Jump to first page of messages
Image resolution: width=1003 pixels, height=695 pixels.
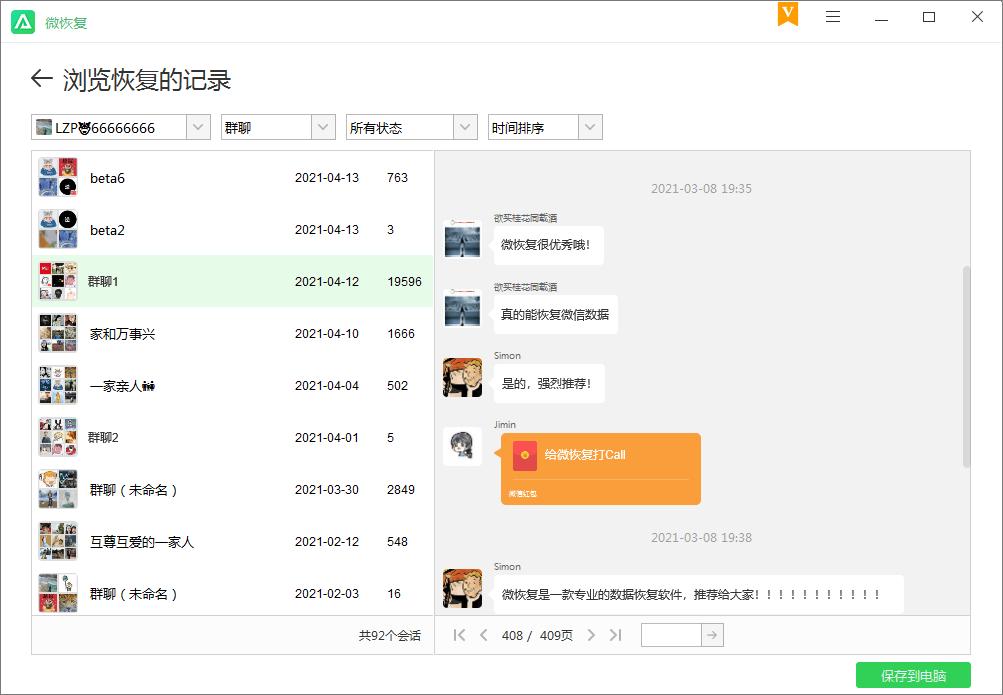tap(459, 635)
